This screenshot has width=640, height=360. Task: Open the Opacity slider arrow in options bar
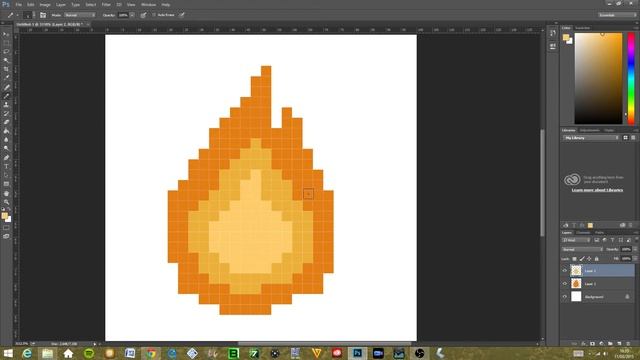click(x=132, y=15)
